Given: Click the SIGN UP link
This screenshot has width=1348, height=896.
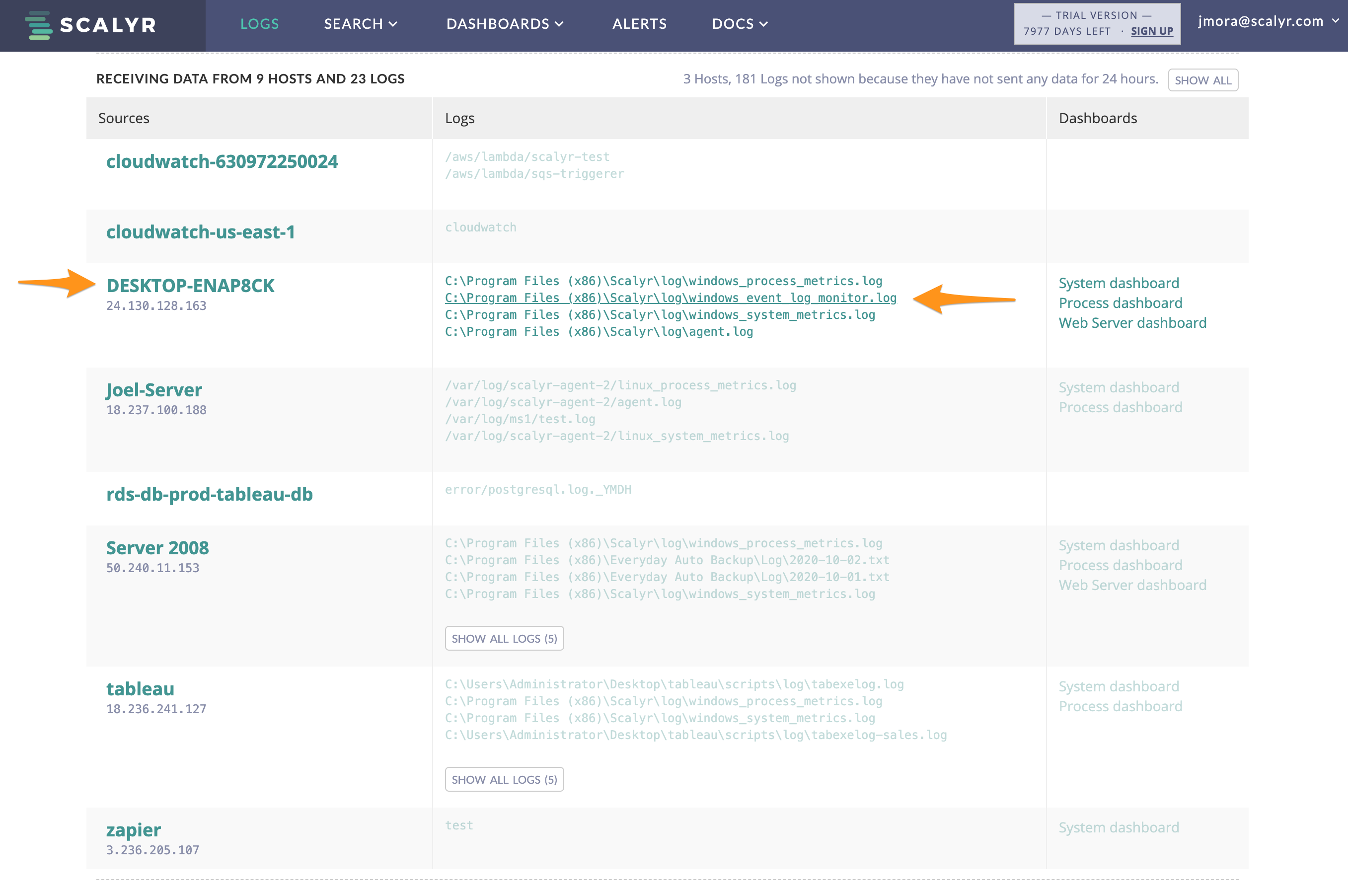Looking at the screenshot, I should click(1151, 31).
